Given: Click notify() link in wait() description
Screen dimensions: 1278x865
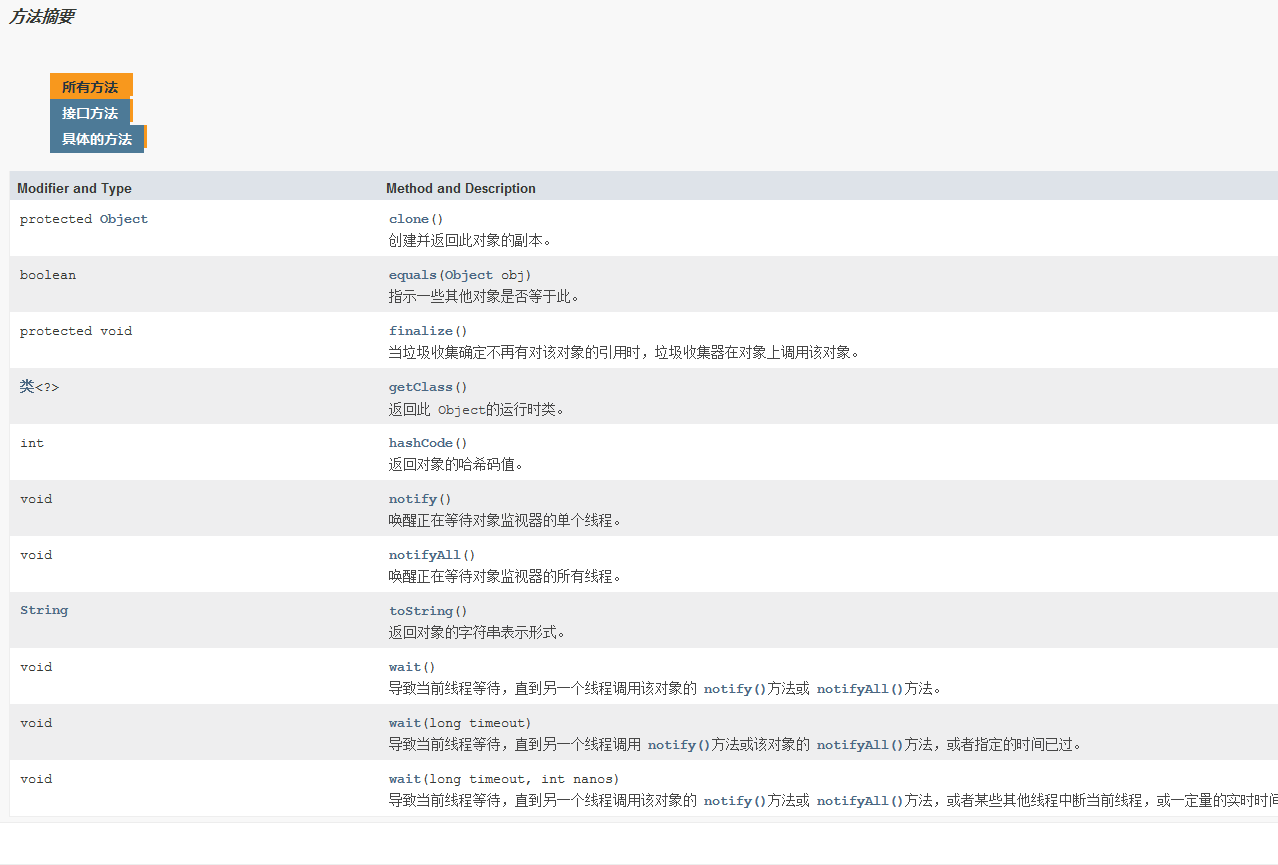Looking at the screenshot, I should tap(735, 689).
